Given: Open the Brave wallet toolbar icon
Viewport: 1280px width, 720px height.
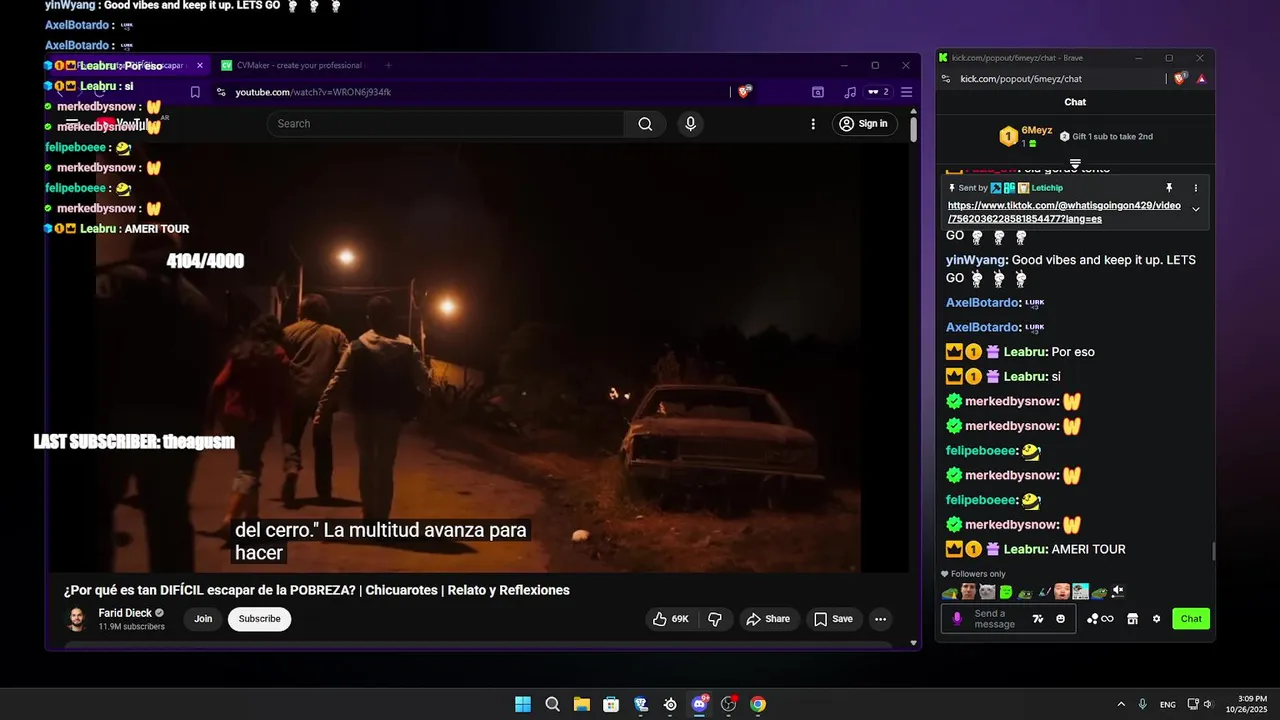Looking at the screenshot, I should (x=818, y=92).
